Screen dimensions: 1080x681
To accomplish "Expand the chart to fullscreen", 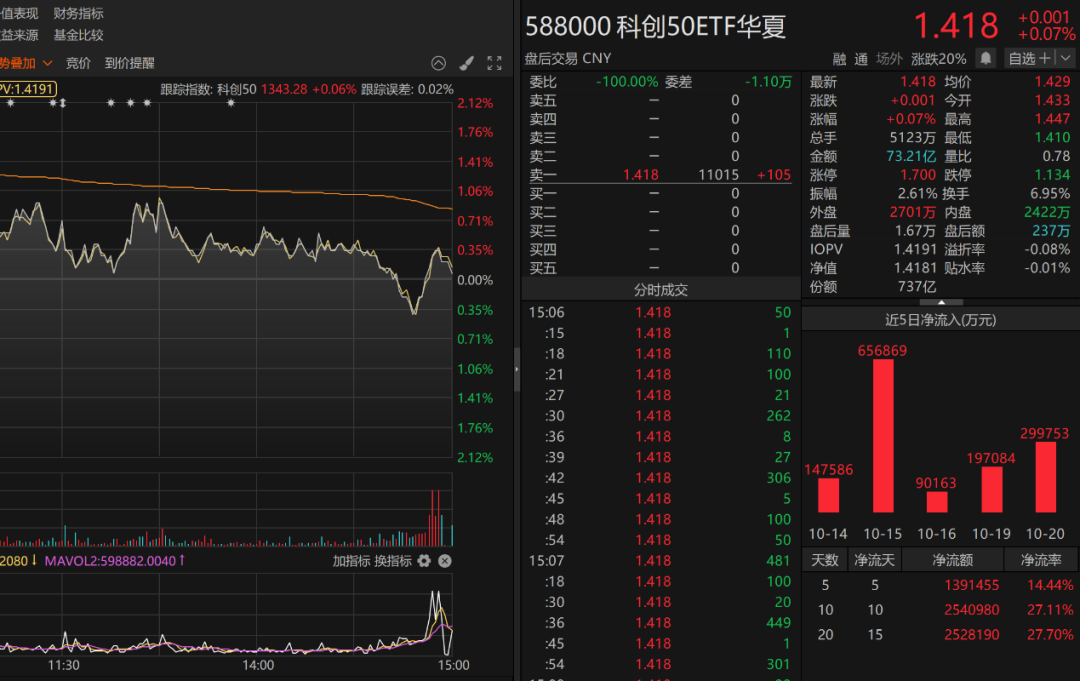I will coord(495,63).
